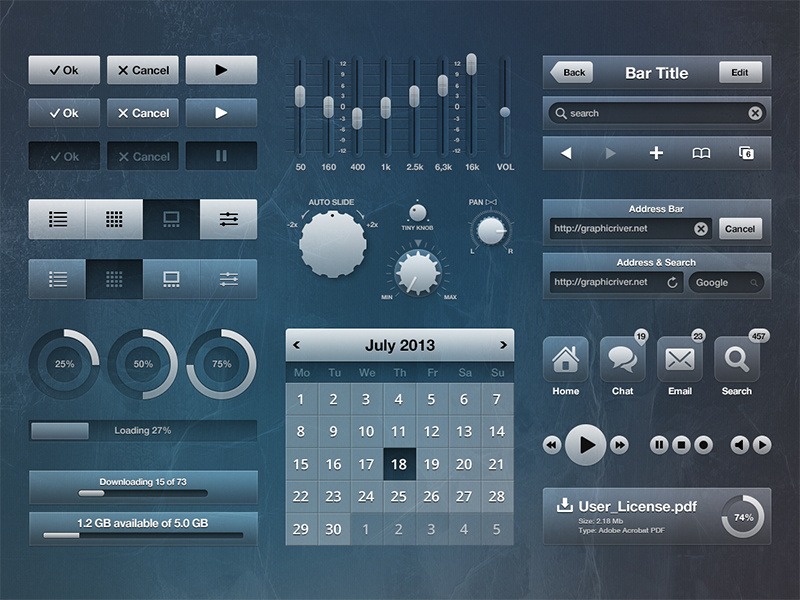
Task: Click the rewind button in media player
Action: pyautogui.click(x=552, y=445)
